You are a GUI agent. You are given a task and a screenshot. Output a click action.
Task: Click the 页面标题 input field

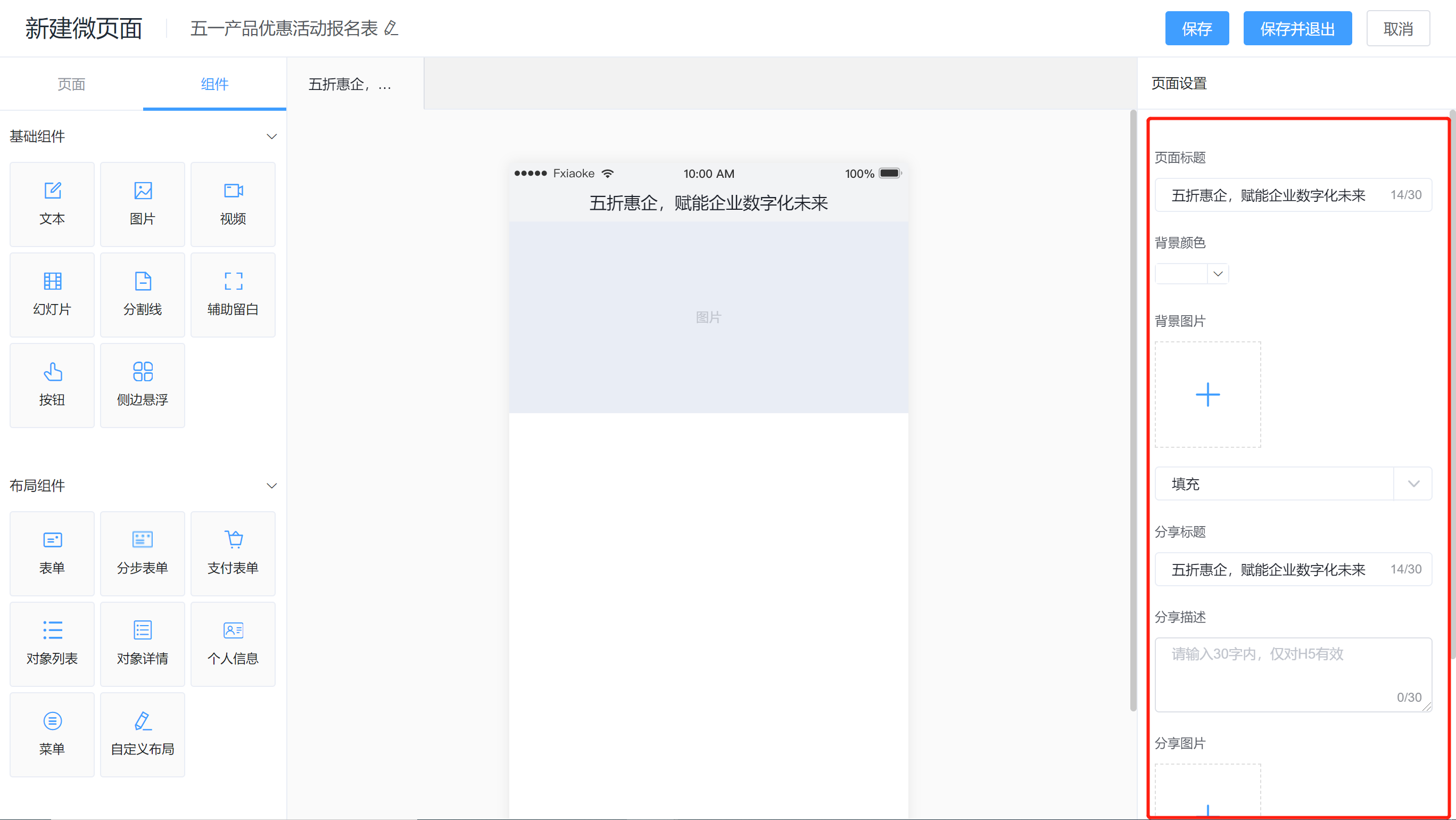1293,195
